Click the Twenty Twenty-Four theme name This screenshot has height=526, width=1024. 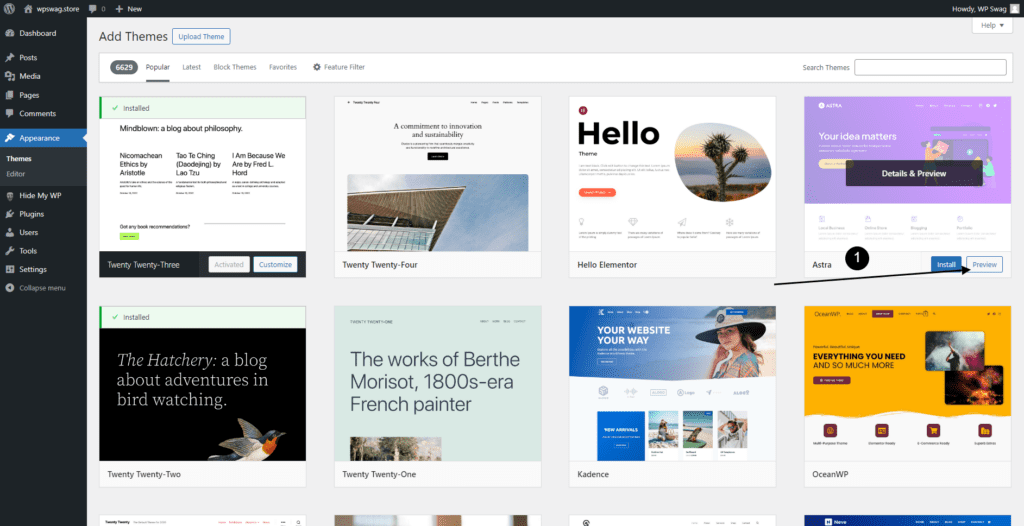tap(379, 265)
